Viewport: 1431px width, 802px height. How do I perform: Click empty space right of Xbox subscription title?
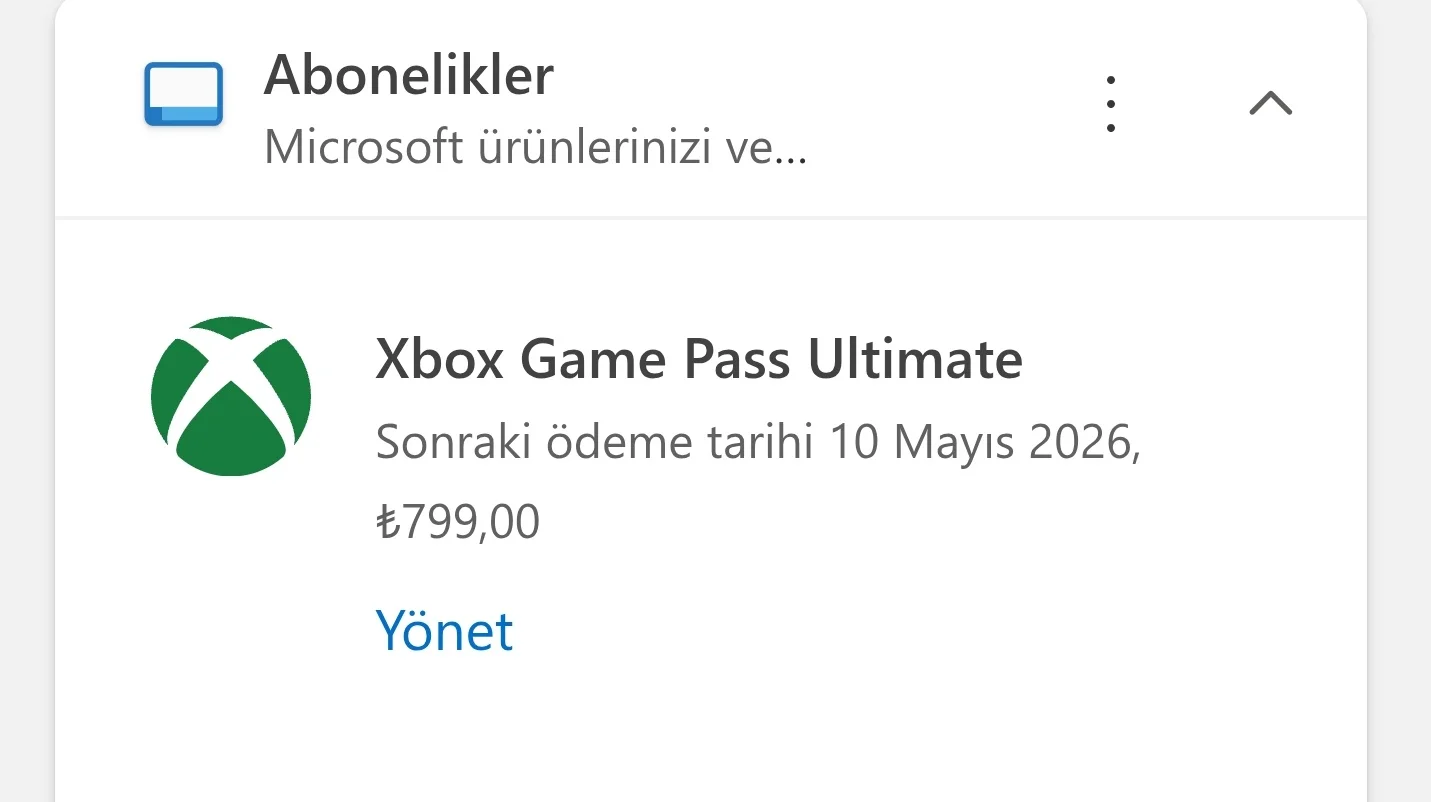tap(1180, 359)
